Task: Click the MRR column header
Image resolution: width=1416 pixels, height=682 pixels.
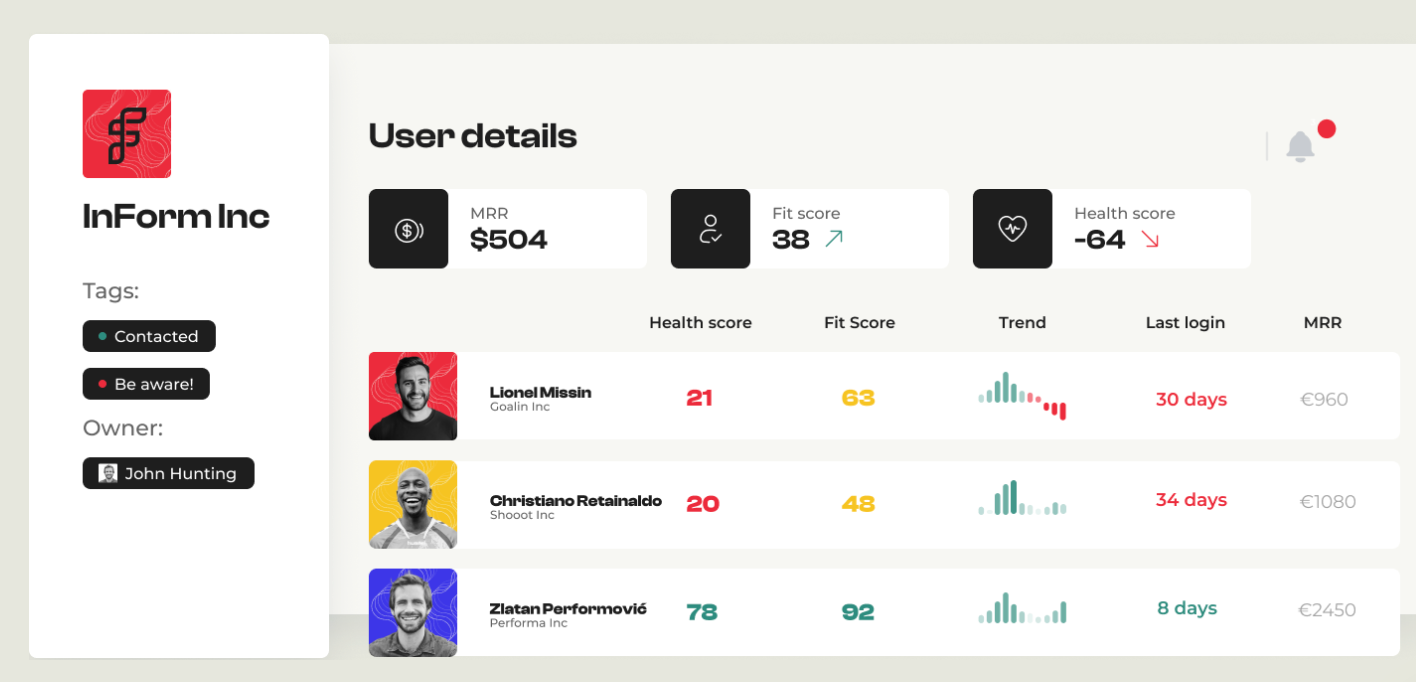Action: (1322, 323)
